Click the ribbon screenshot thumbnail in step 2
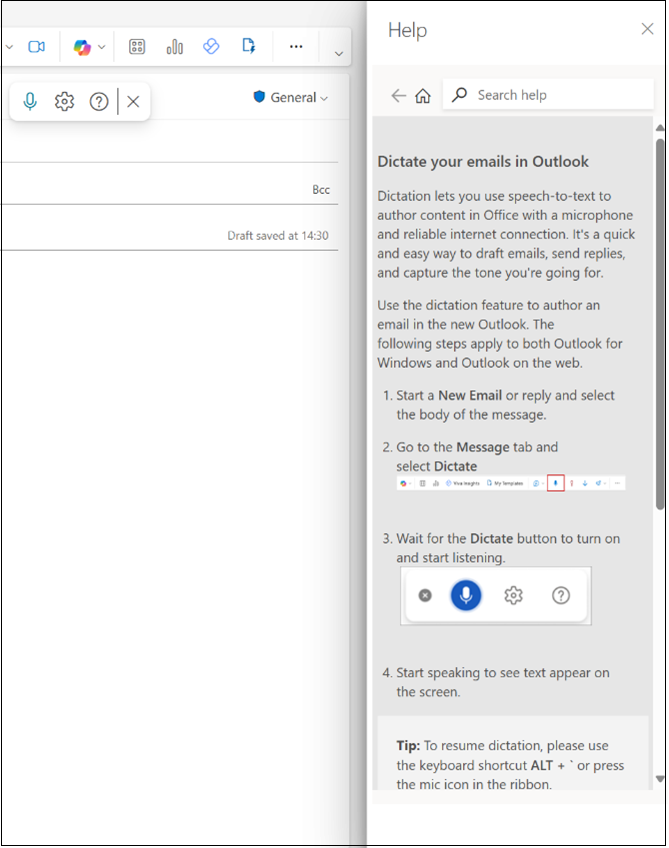The image size is (669, 848). 511,483
